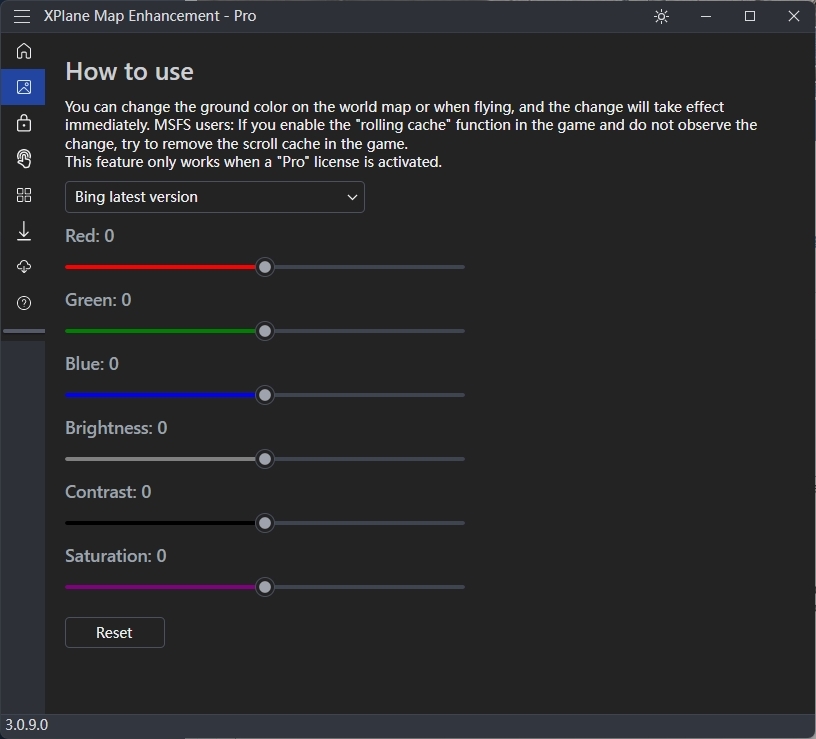Open the hamburger navigation menu
This screenshot has height=739, width=816.
[22, 16]
